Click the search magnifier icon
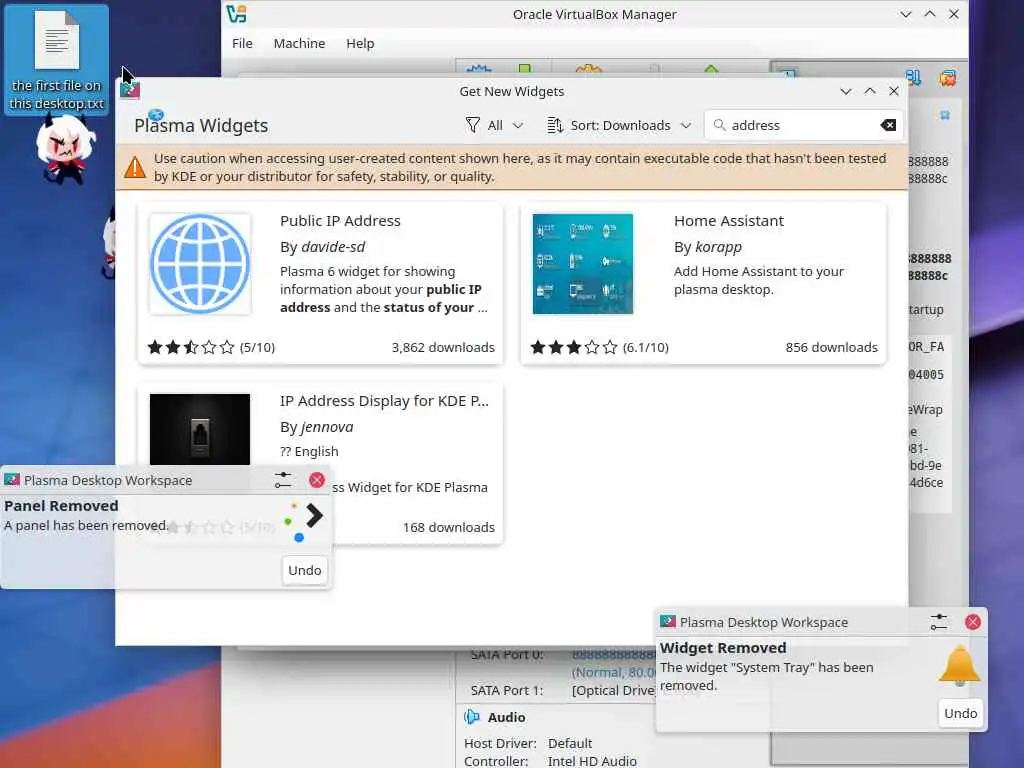 pos(720,125)
